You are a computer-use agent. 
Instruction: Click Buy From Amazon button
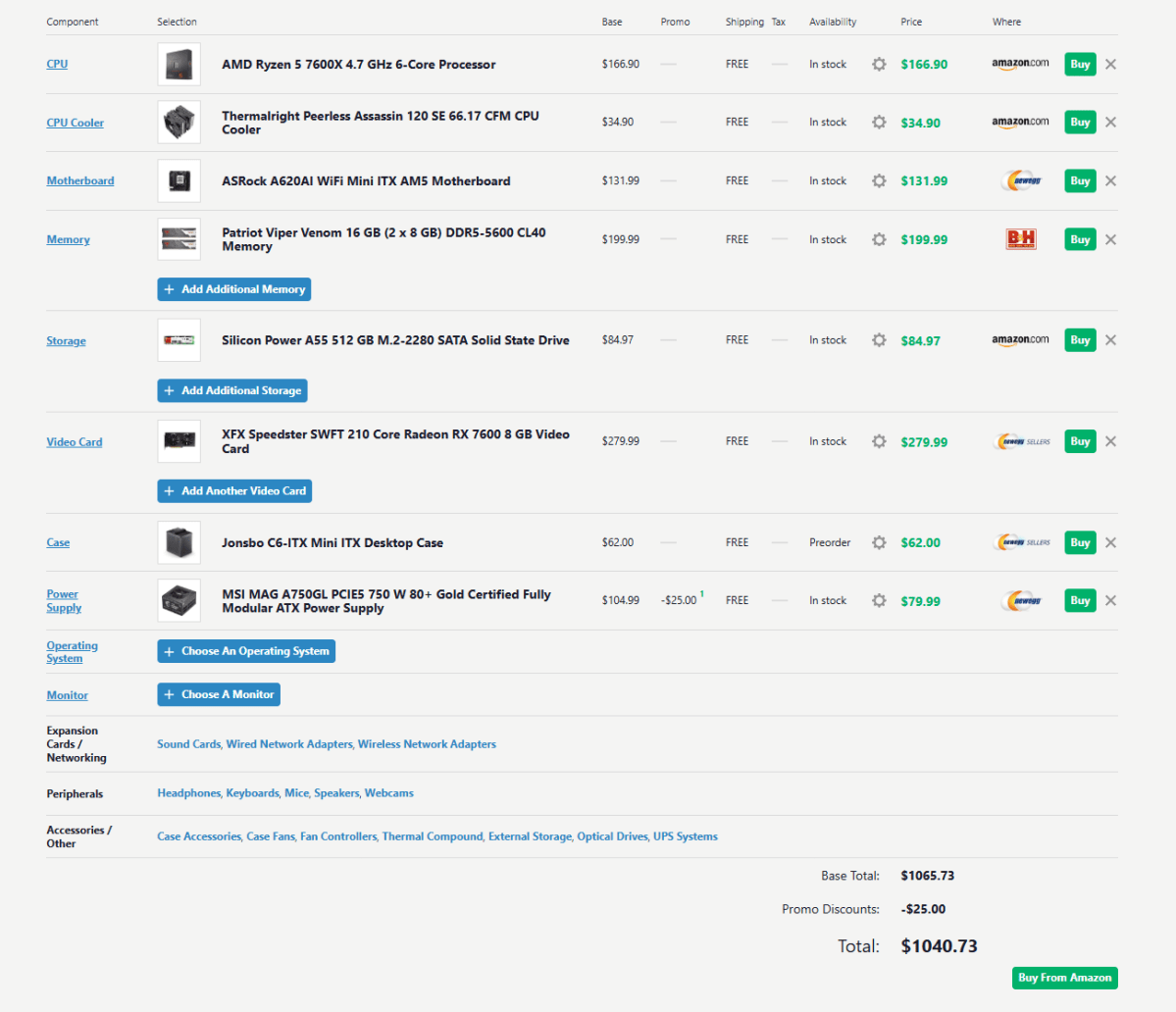1065,978
